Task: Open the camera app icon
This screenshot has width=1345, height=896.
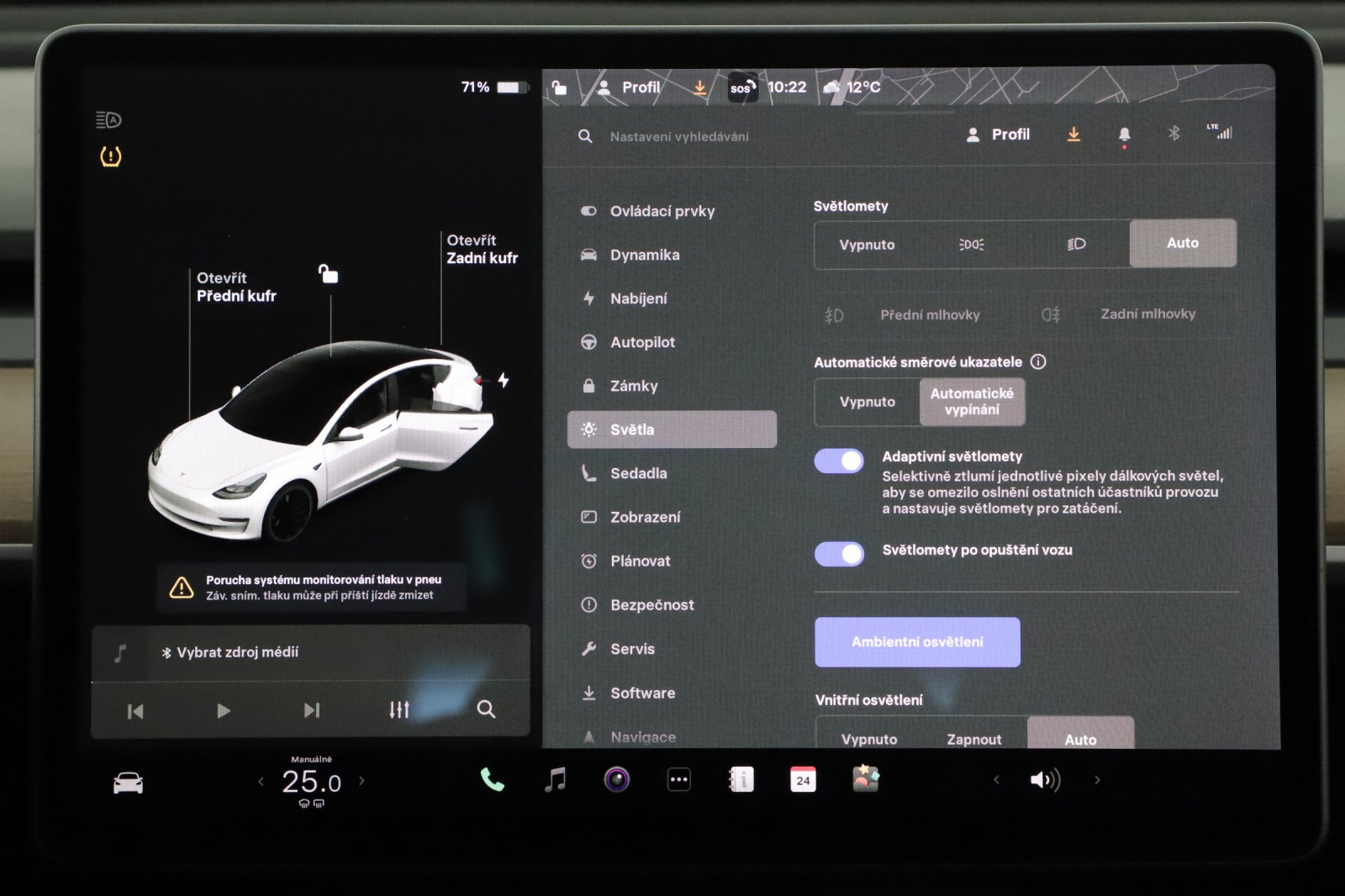Action: 617,780
